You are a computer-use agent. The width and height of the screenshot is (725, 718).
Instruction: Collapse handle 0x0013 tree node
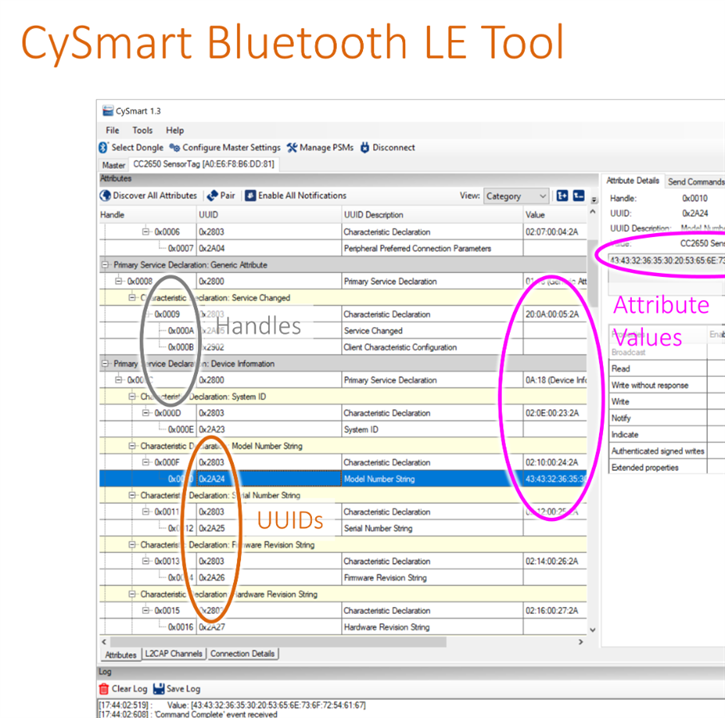(x=146, y=561)
